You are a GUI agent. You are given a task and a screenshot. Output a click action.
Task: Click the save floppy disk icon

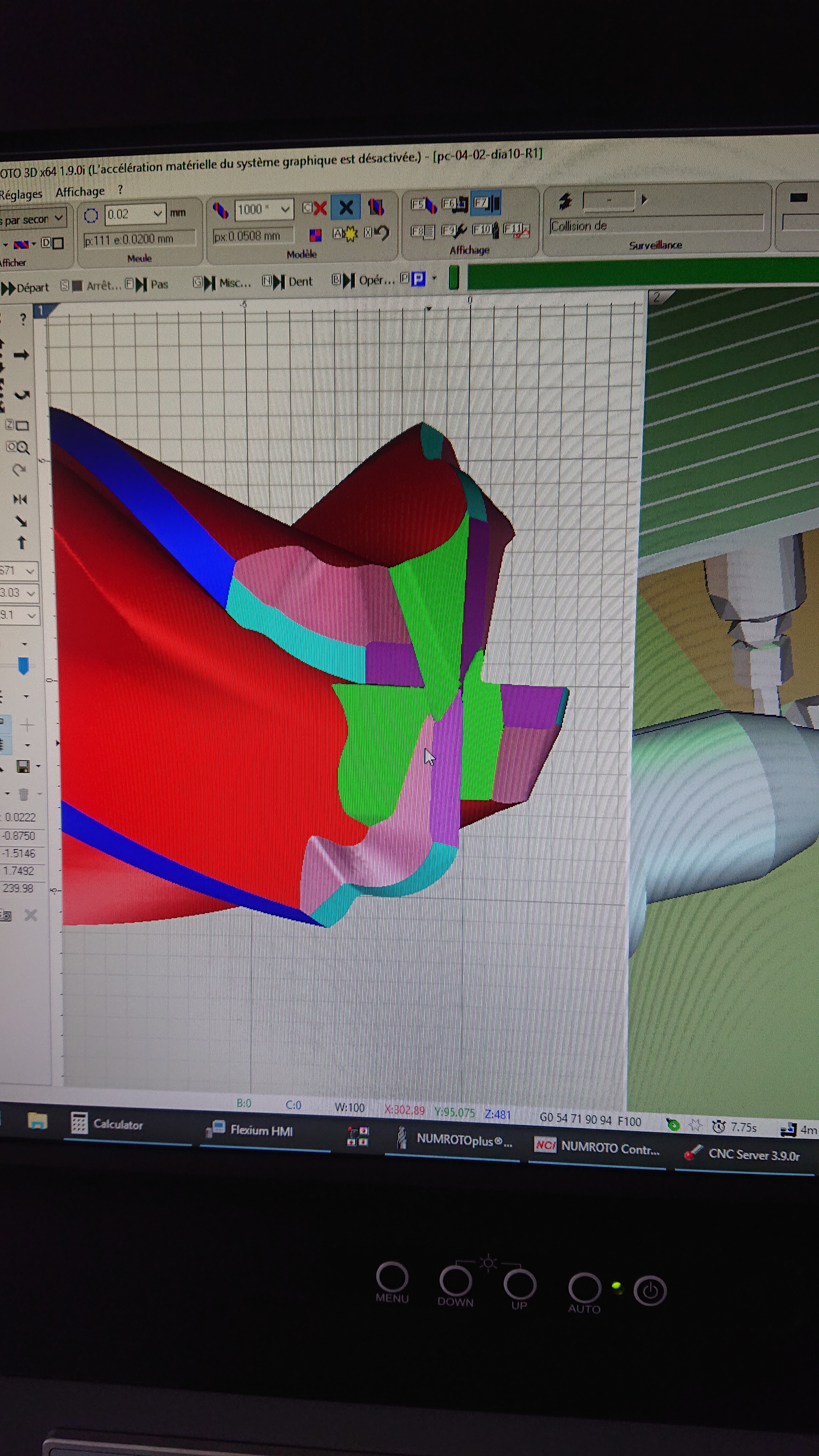tap(23, 766)
